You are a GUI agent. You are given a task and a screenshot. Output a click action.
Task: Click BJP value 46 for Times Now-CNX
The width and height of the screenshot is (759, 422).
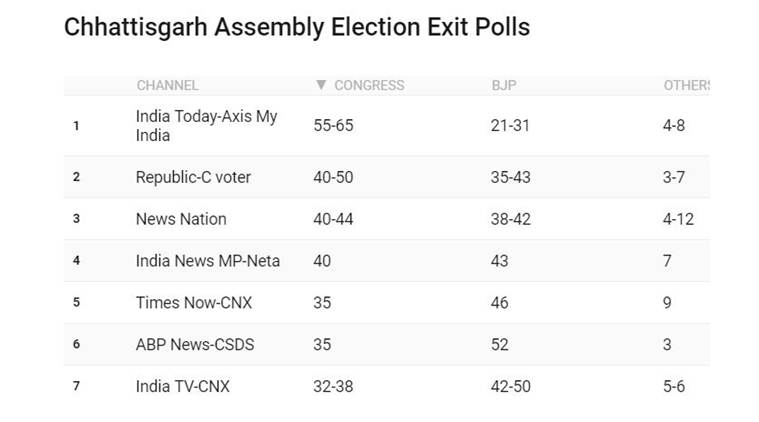500,303
